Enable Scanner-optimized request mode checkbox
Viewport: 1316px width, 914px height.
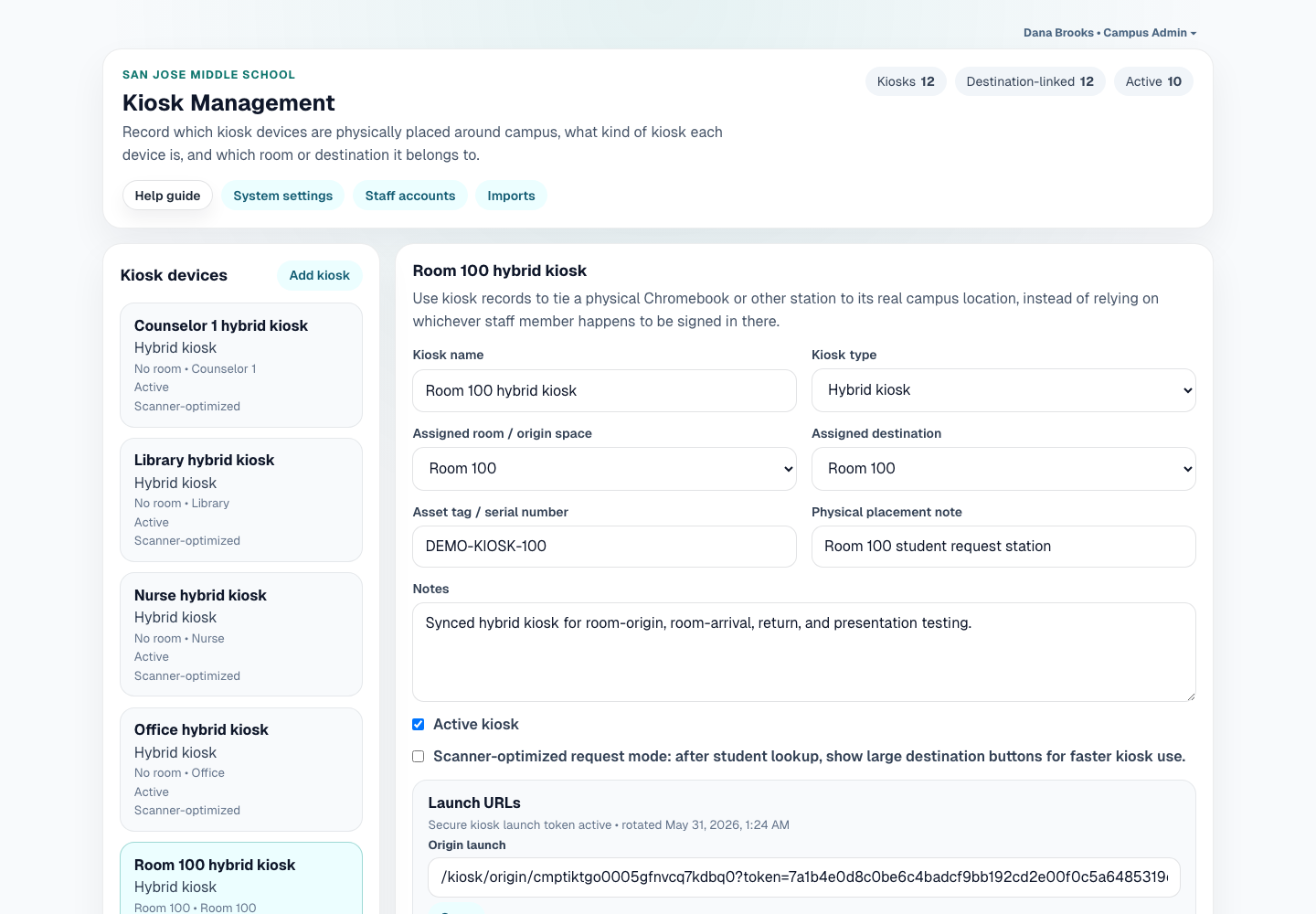coord(419,757)
